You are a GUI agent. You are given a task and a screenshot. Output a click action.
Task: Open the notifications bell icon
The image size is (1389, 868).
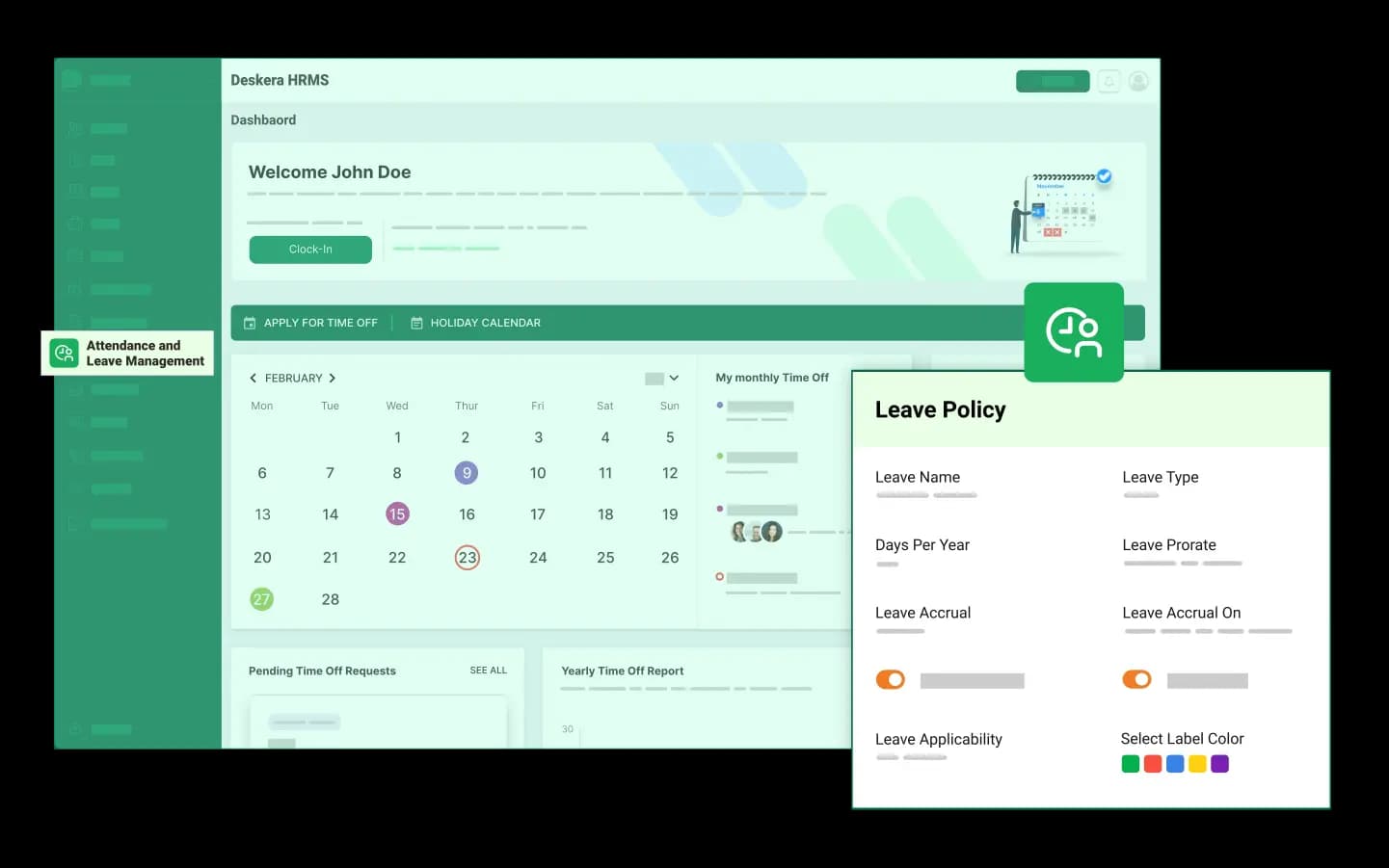pyautogui.click(x=1109, y=82)
